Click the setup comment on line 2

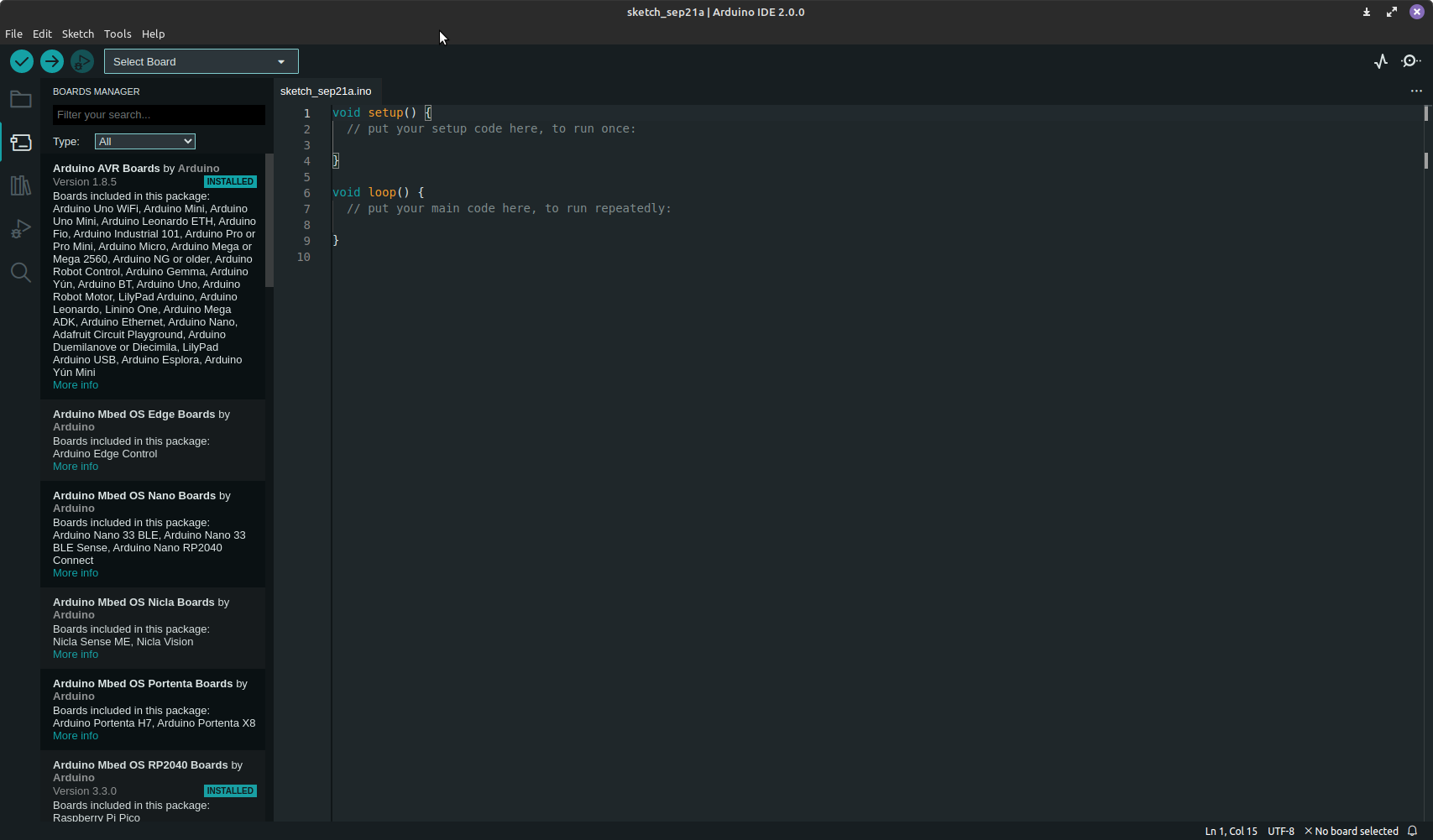click(491, 128)
